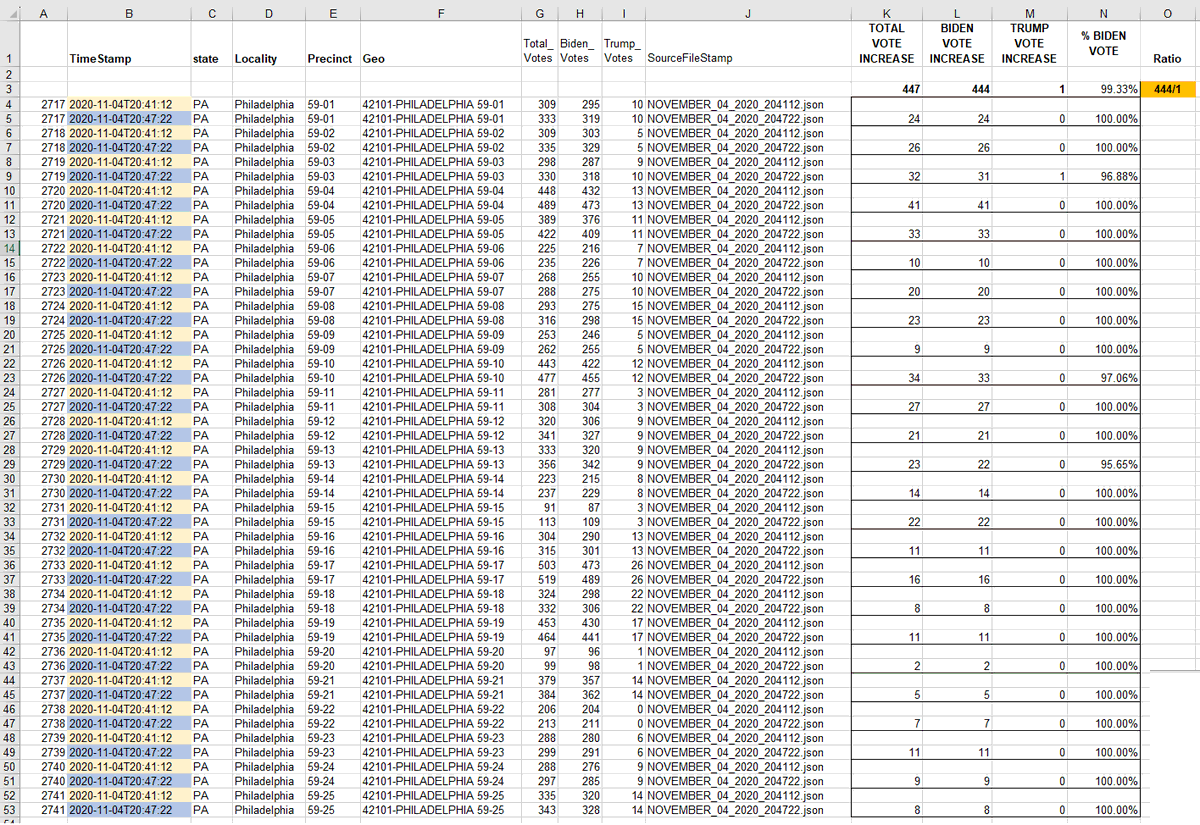Select Biden votes cell showing 109
1200x825 pixels.
580,521
